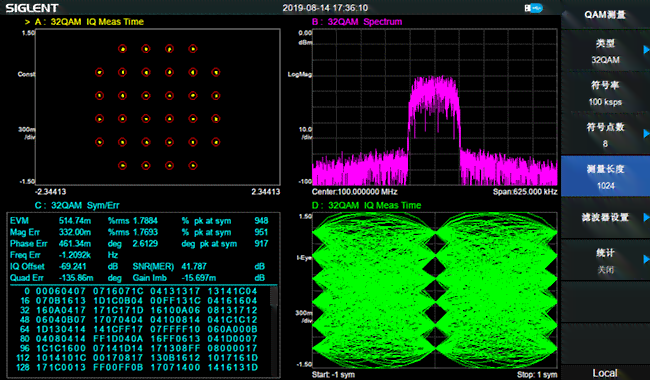650x380 pixels.
Task: Click symbol row 48 starting 06040B07
Action: [140, 320]
